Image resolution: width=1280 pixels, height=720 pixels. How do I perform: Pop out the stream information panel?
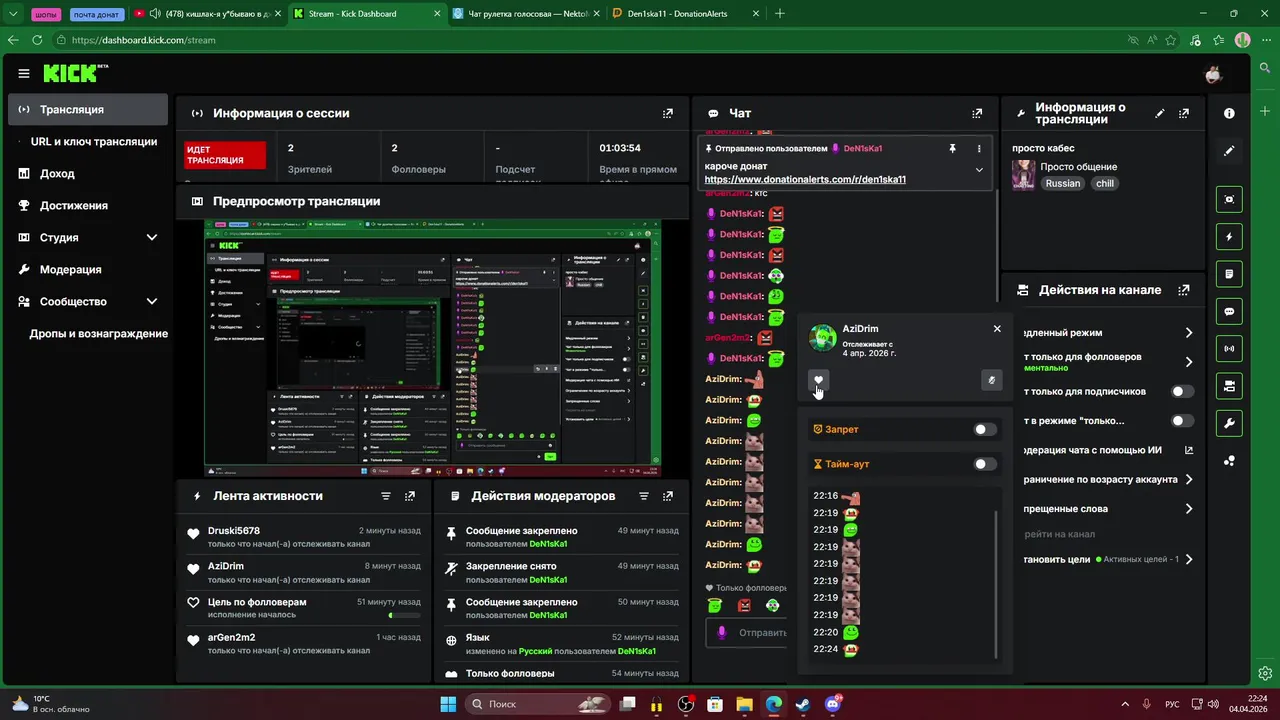click(1184, 113)
